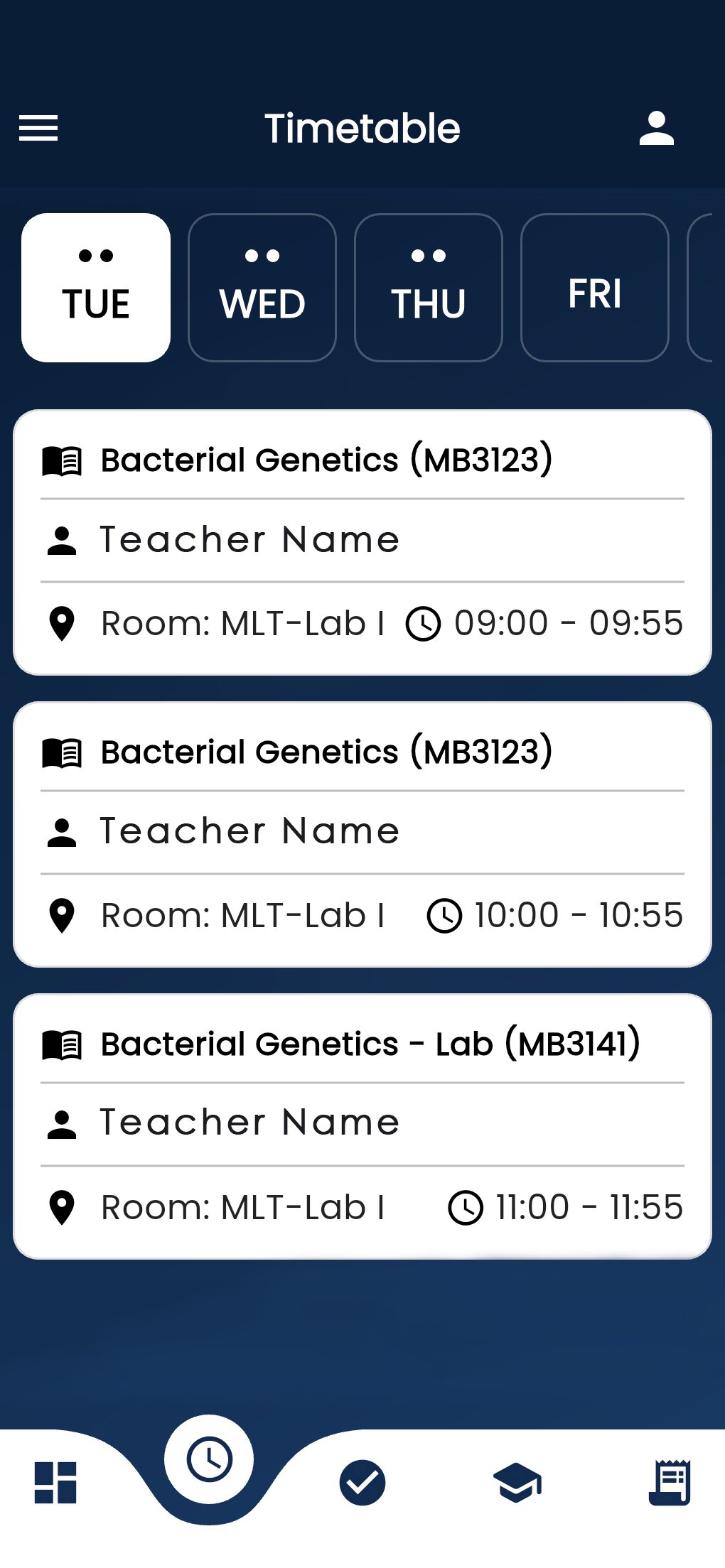This screenshot has width=725, height=1568.
Task: Select the TUE day tab
Action: pos(96,288)
